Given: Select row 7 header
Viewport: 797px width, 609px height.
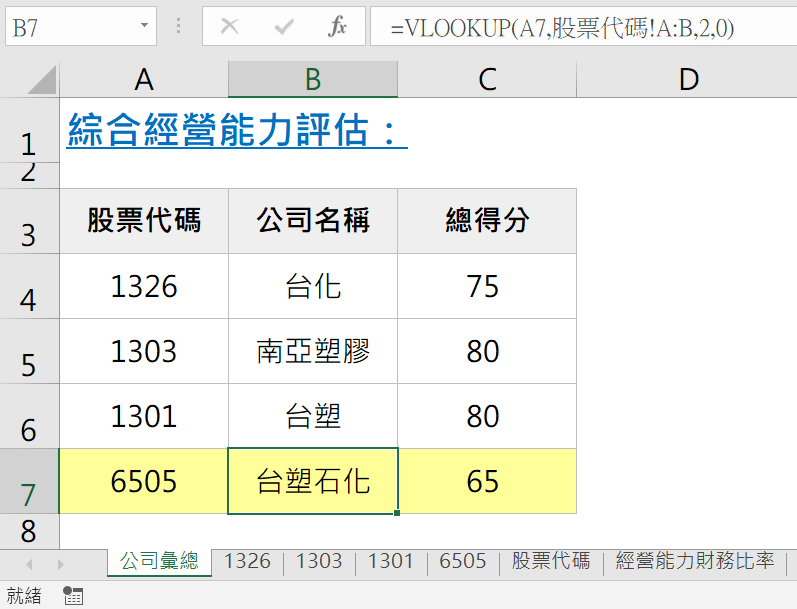Looking at the screenshot, I should pos(29,481).
